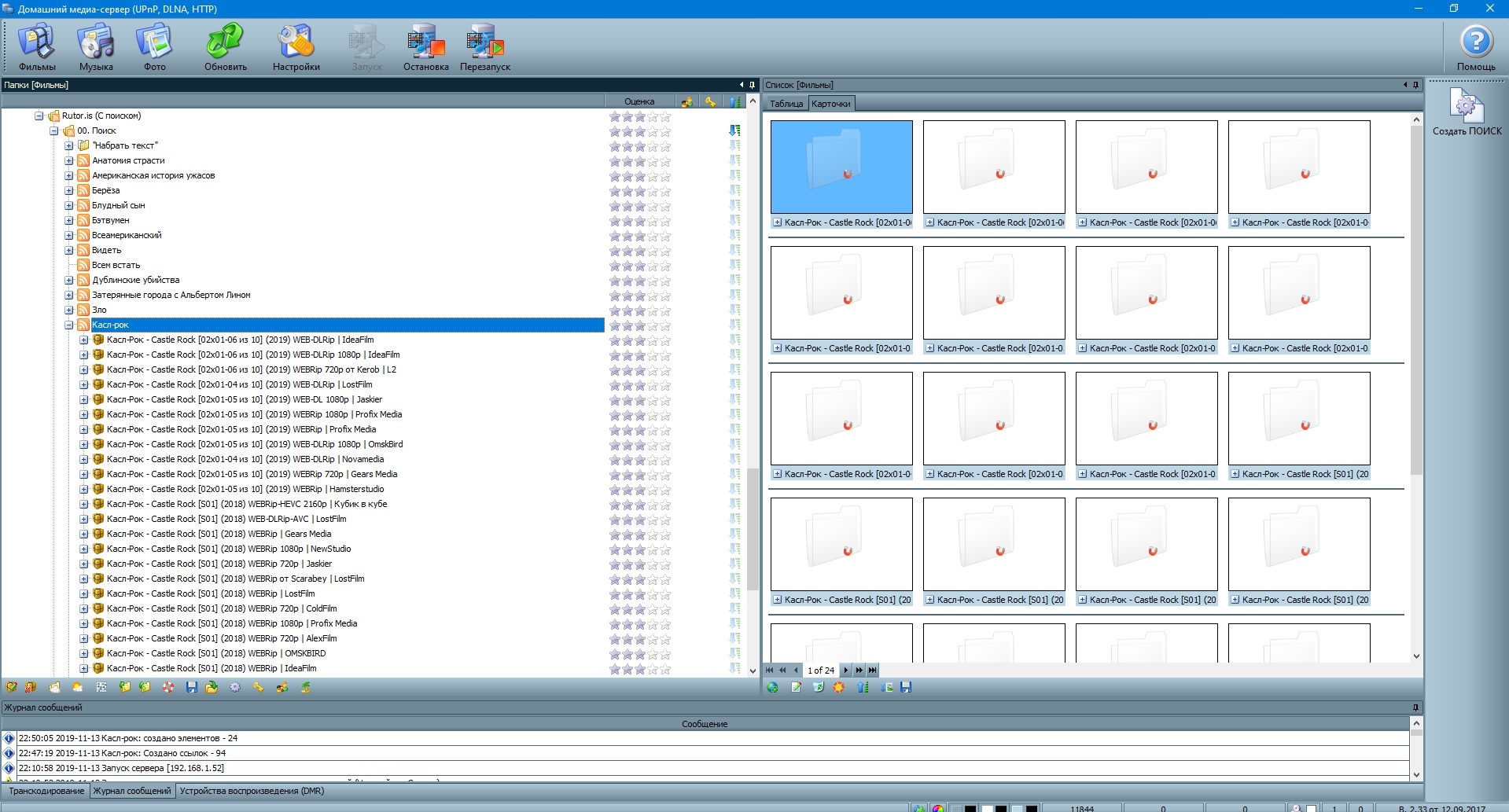This screenshot has height=812, width=1509.
Task: Jump to last page of cards
Action: click(872, 671)
